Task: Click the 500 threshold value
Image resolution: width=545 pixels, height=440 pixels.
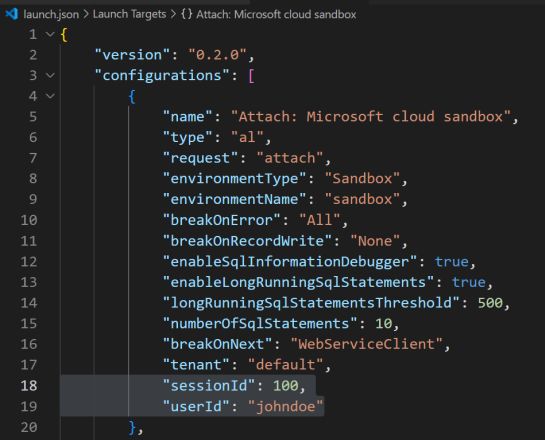Action: pyautogui.click(x=490, y=303)
